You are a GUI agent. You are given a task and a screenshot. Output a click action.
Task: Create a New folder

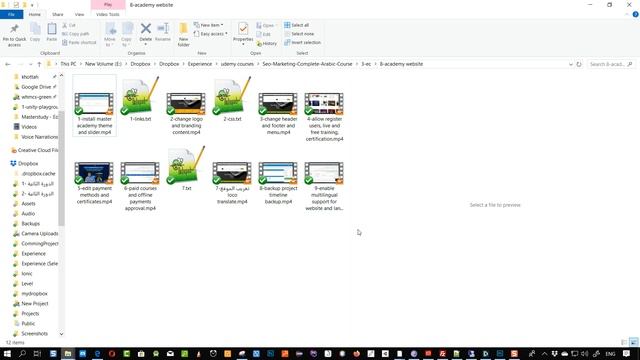[x=184, y=35]
